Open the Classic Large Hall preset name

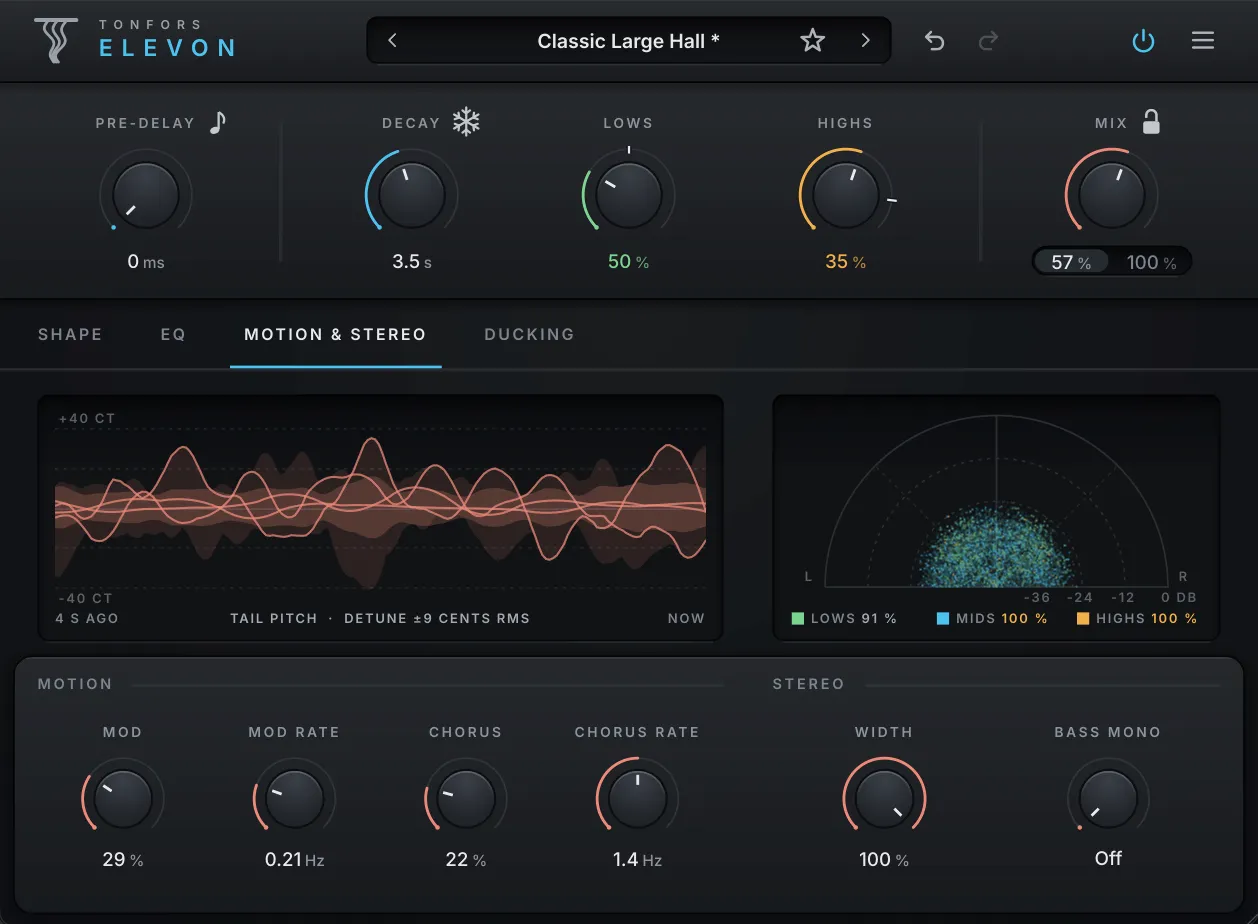pos(628,41)
